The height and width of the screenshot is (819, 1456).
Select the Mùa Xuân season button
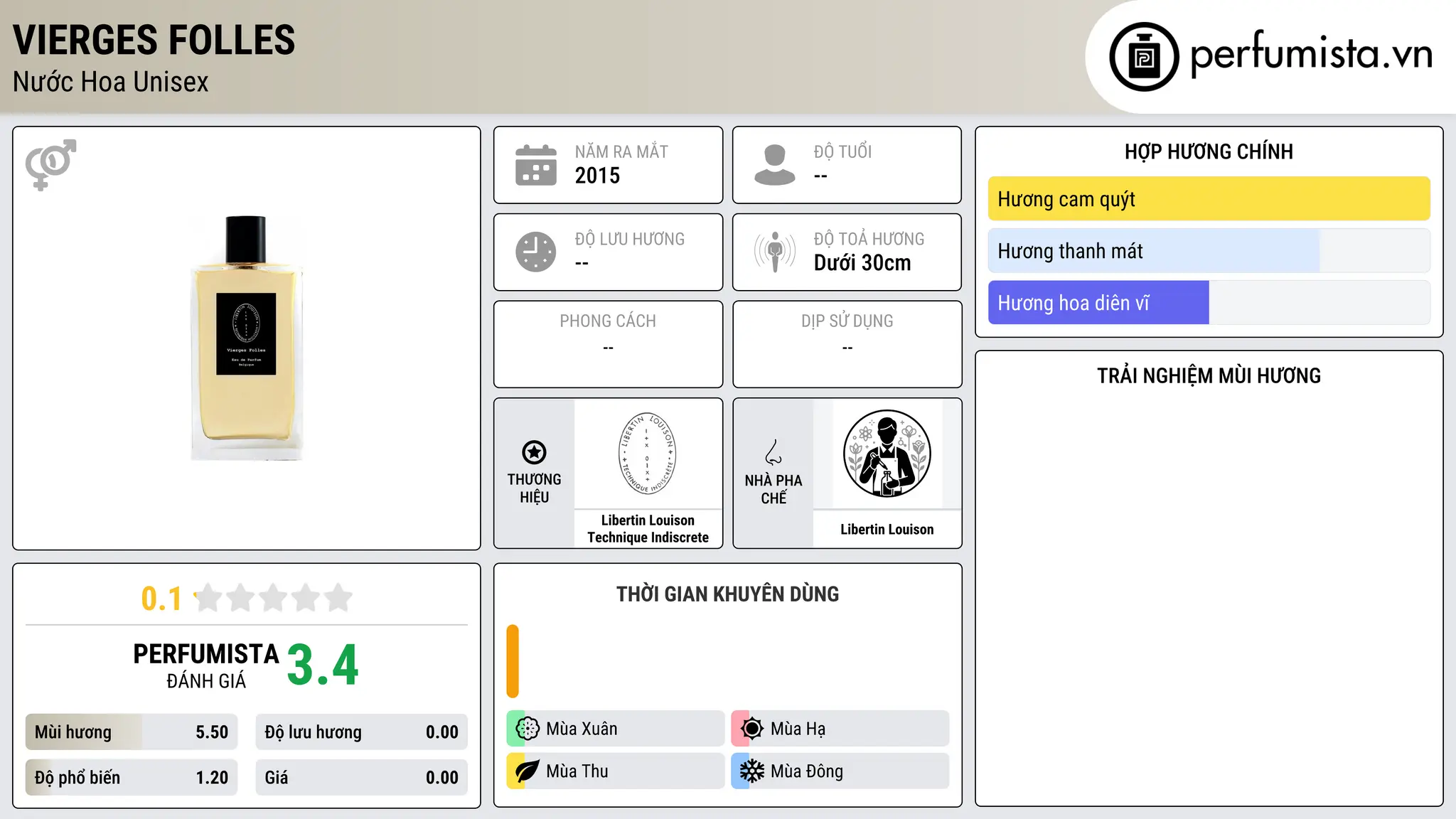[x=615, y=728]
